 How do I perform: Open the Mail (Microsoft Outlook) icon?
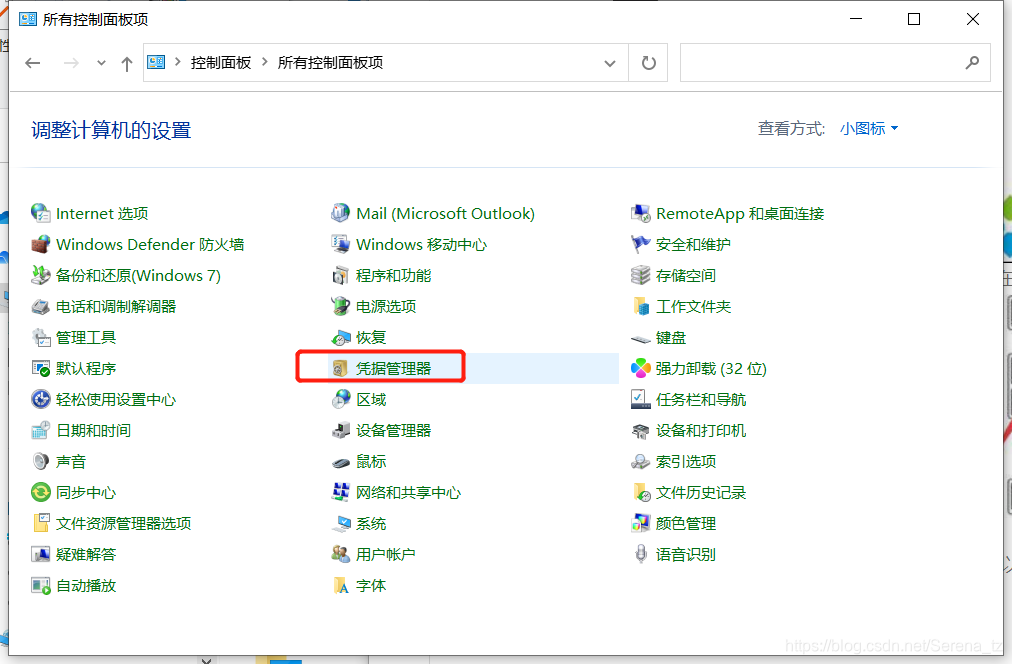point(341,214)
